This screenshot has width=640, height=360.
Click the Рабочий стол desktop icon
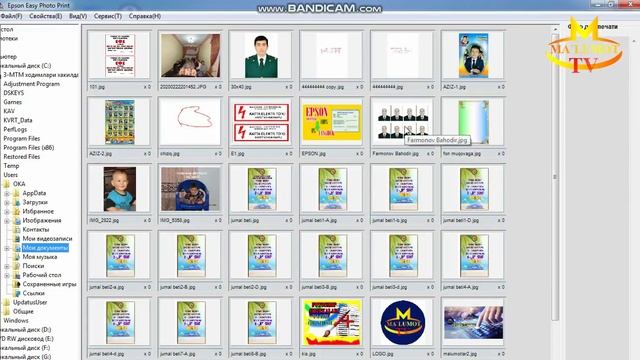tap(16, 275)
